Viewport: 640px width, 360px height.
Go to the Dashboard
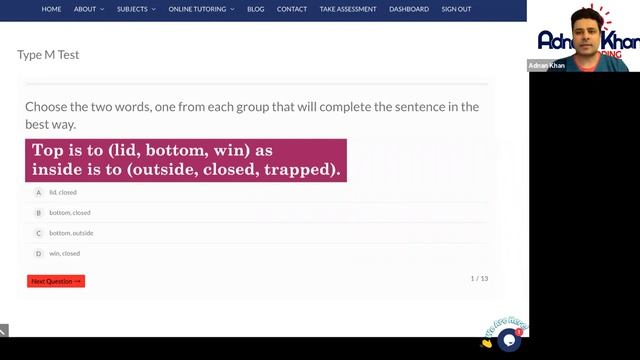409,9
